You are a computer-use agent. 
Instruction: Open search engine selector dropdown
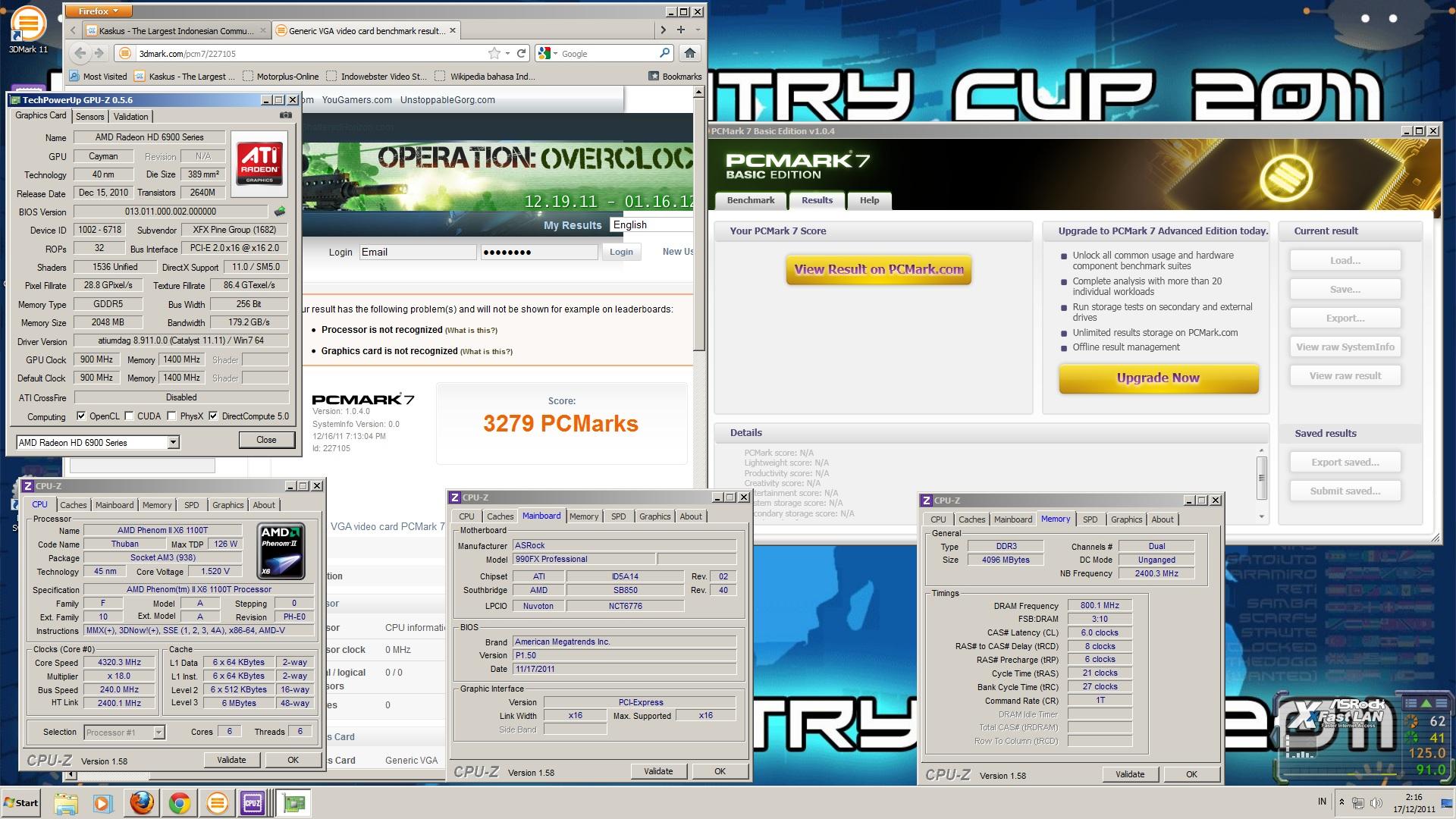(x=548, y=53)
